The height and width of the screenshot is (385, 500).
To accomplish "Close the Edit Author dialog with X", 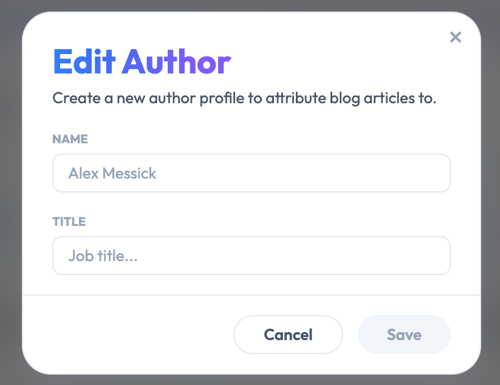I will pos(455,37).
